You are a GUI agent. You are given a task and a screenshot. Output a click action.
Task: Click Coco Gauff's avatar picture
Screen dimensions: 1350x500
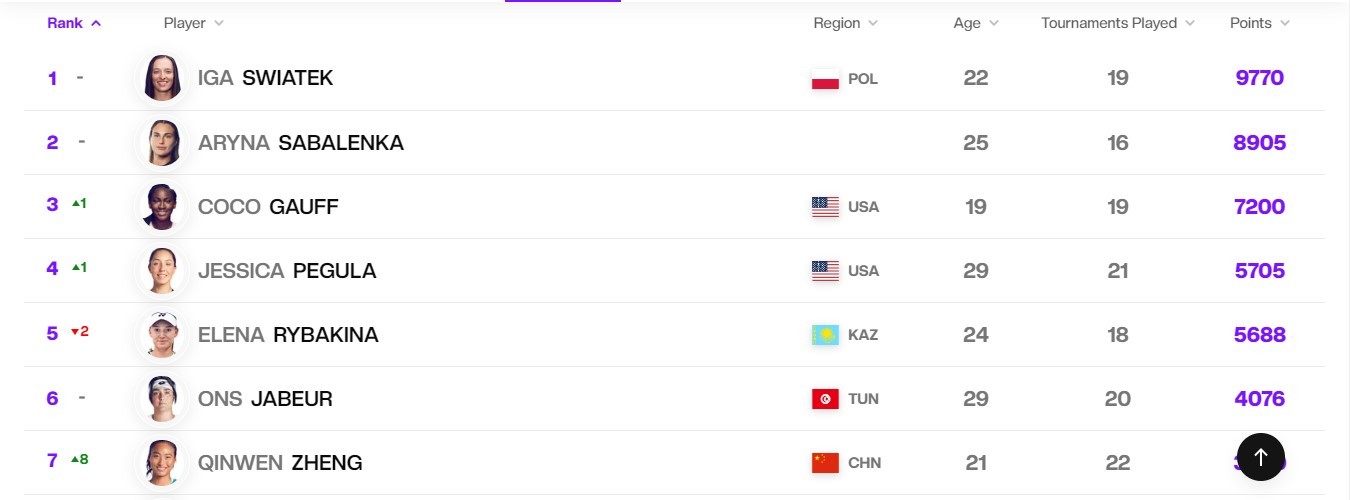tap(162, 206)
